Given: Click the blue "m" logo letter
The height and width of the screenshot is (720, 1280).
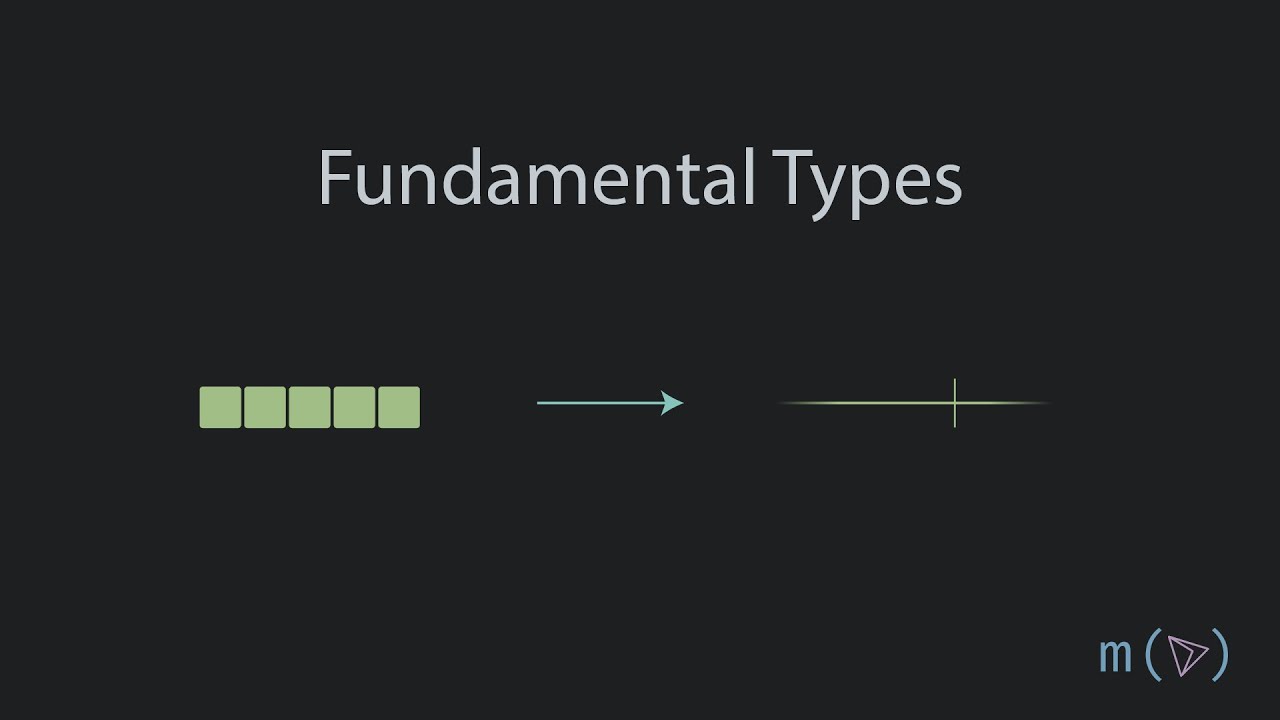Looking at the screenshot, I should click(x=1115, y=656).
